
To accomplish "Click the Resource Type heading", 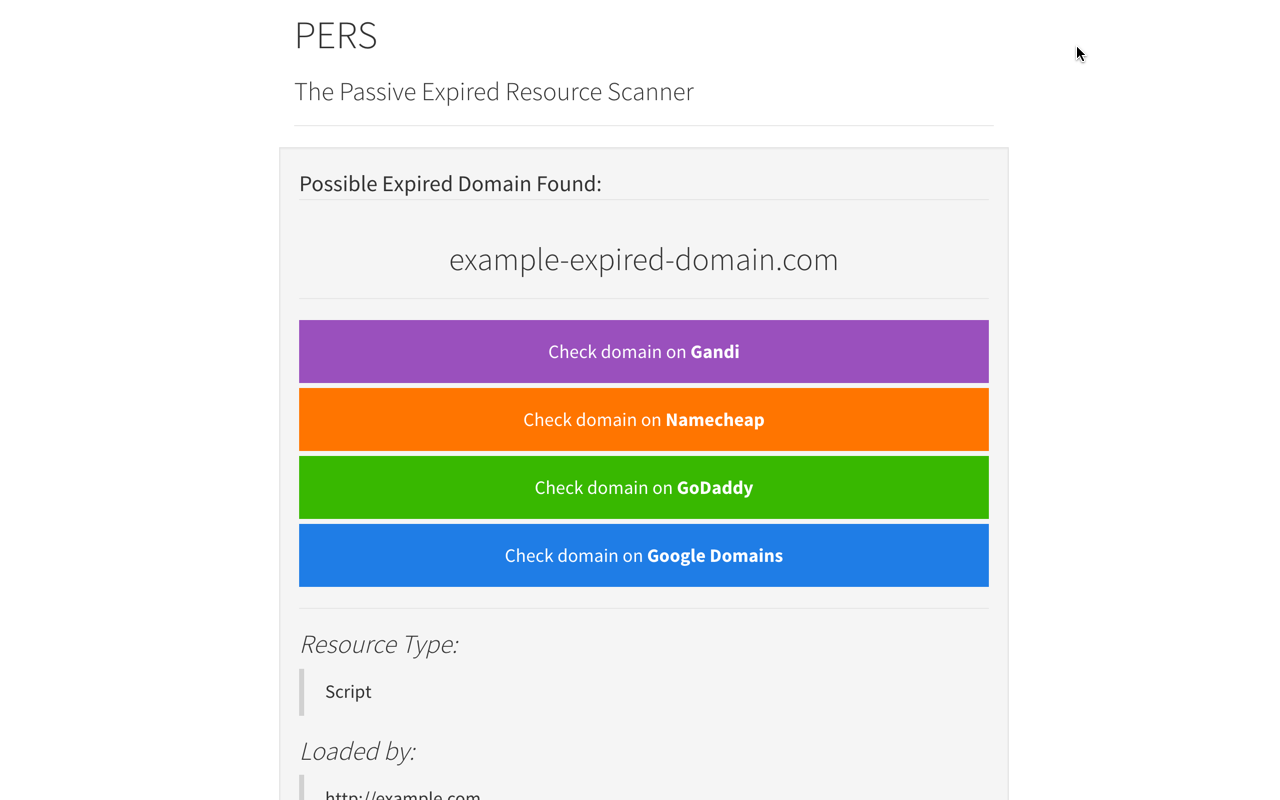I will pyautogui.click(x=378, y=644).
